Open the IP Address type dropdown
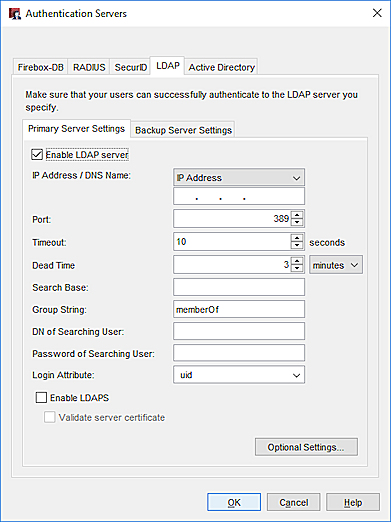Image resolution: width=391 pixels, height=522 pixels. click(239, 177)
